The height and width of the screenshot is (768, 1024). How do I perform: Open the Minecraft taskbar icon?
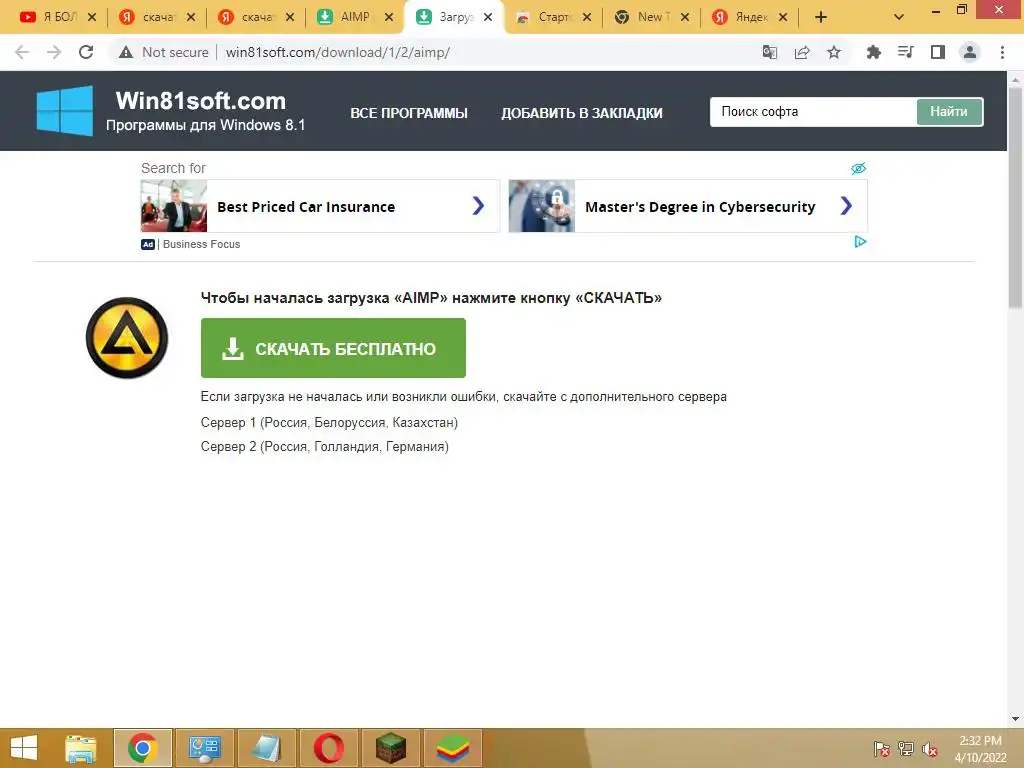[x=391, y=748]
